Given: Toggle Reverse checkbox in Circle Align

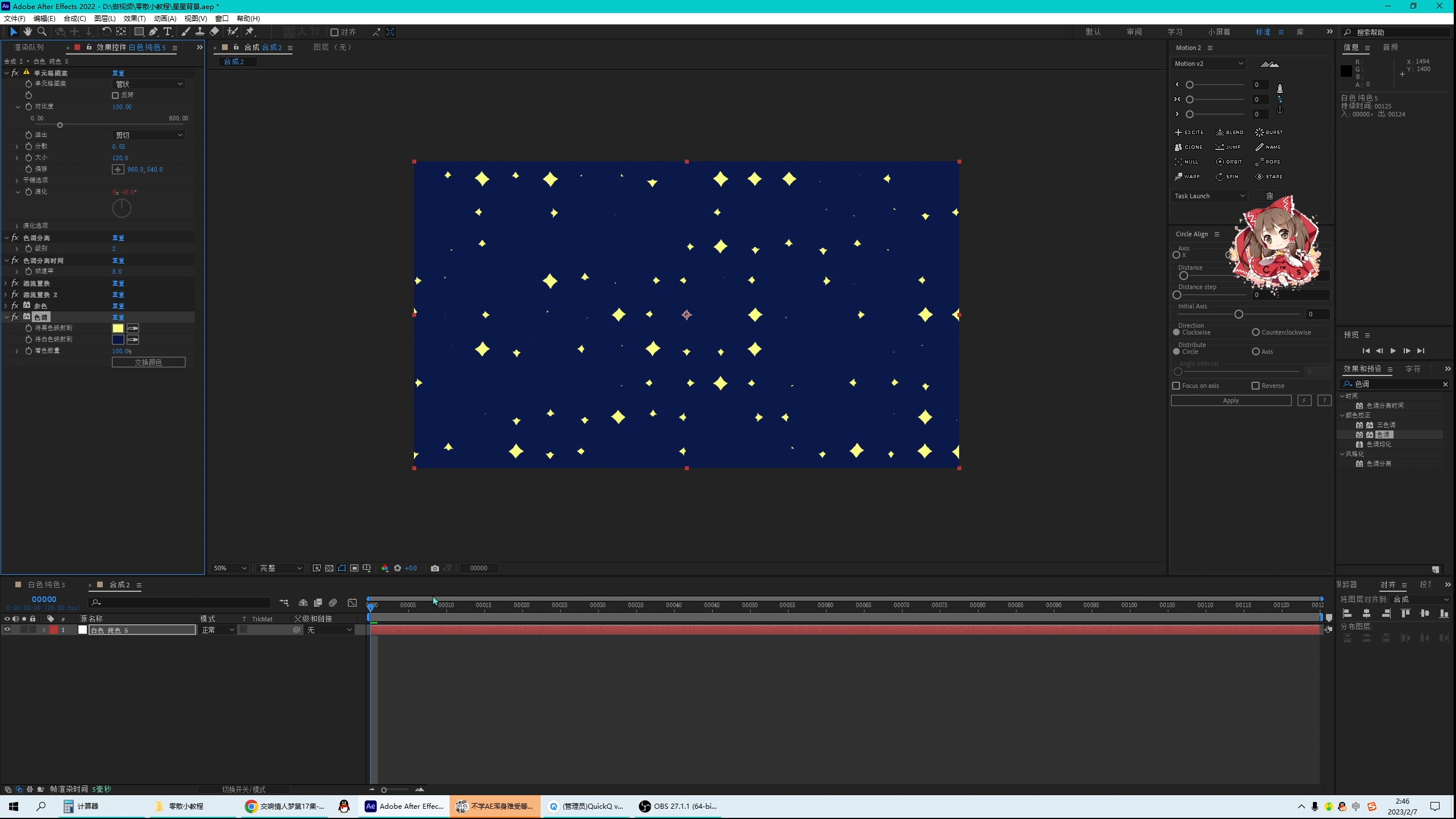Looking at the screenshot, I should (1256, 386).
